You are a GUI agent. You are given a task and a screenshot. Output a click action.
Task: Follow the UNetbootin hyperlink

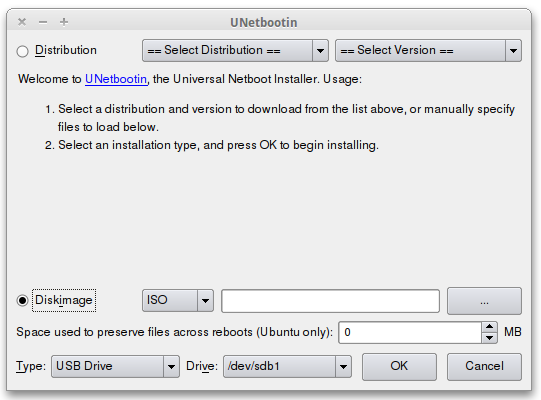pos(116,79)
